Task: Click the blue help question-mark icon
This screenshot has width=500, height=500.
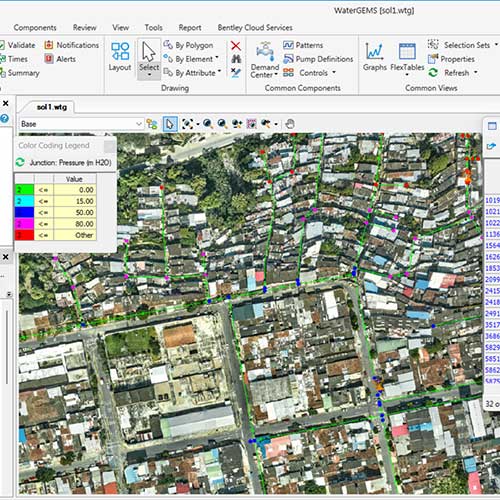Action: click(4, 118)
